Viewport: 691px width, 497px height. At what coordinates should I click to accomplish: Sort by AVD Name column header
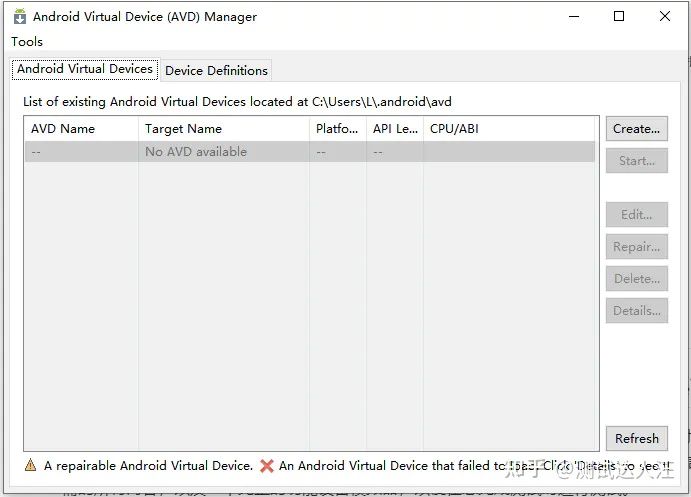point(82,129)
